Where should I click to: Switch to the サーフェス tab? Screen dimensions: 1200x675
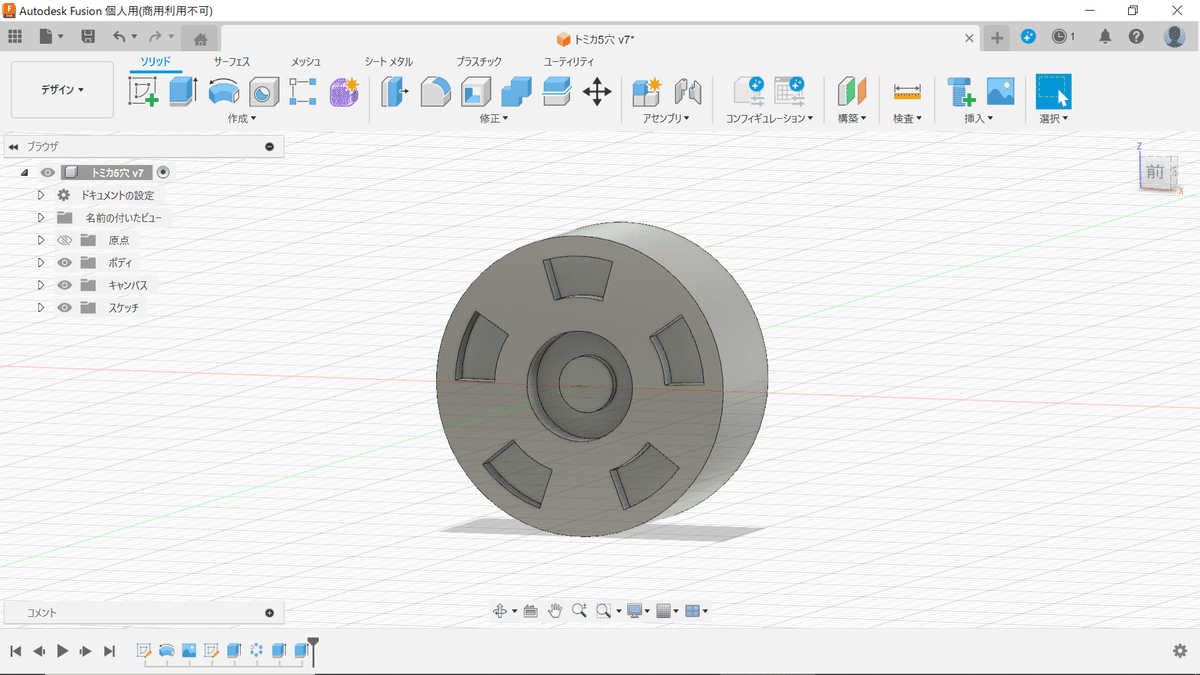pyautogui.click(x=231, y=62)
